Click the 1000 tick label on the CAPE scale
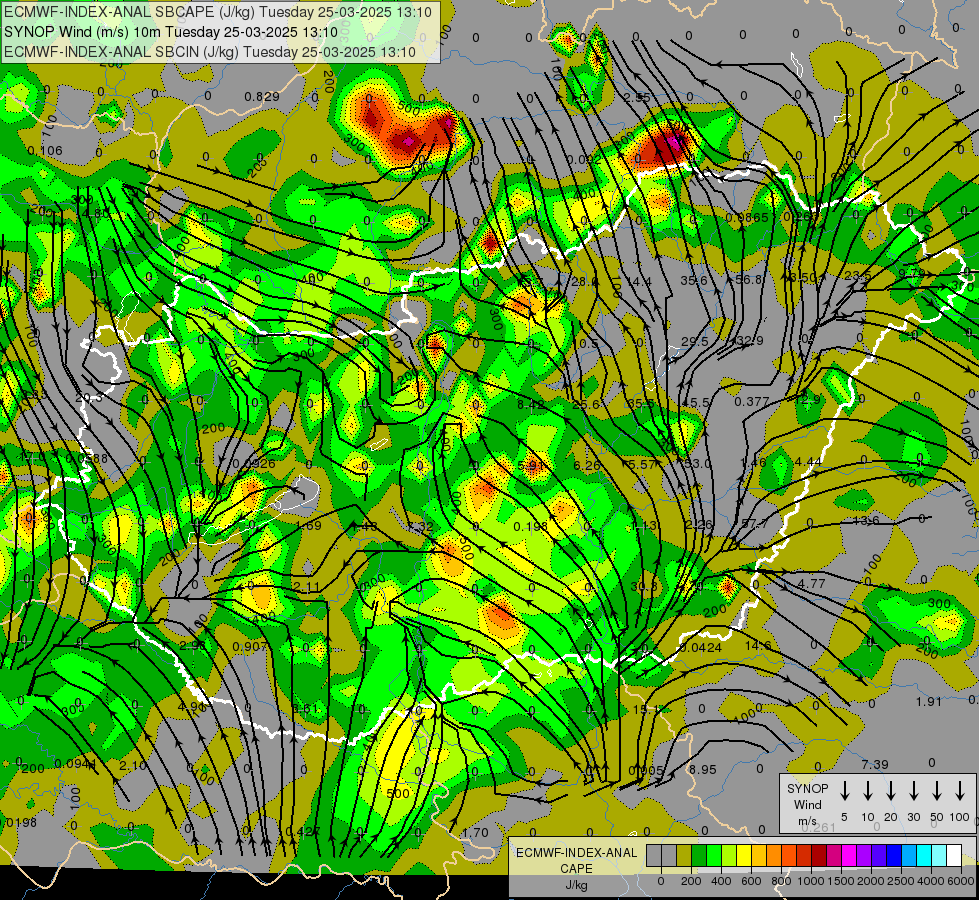The width and height of the screenshot is (979, 900). (811, 881)
